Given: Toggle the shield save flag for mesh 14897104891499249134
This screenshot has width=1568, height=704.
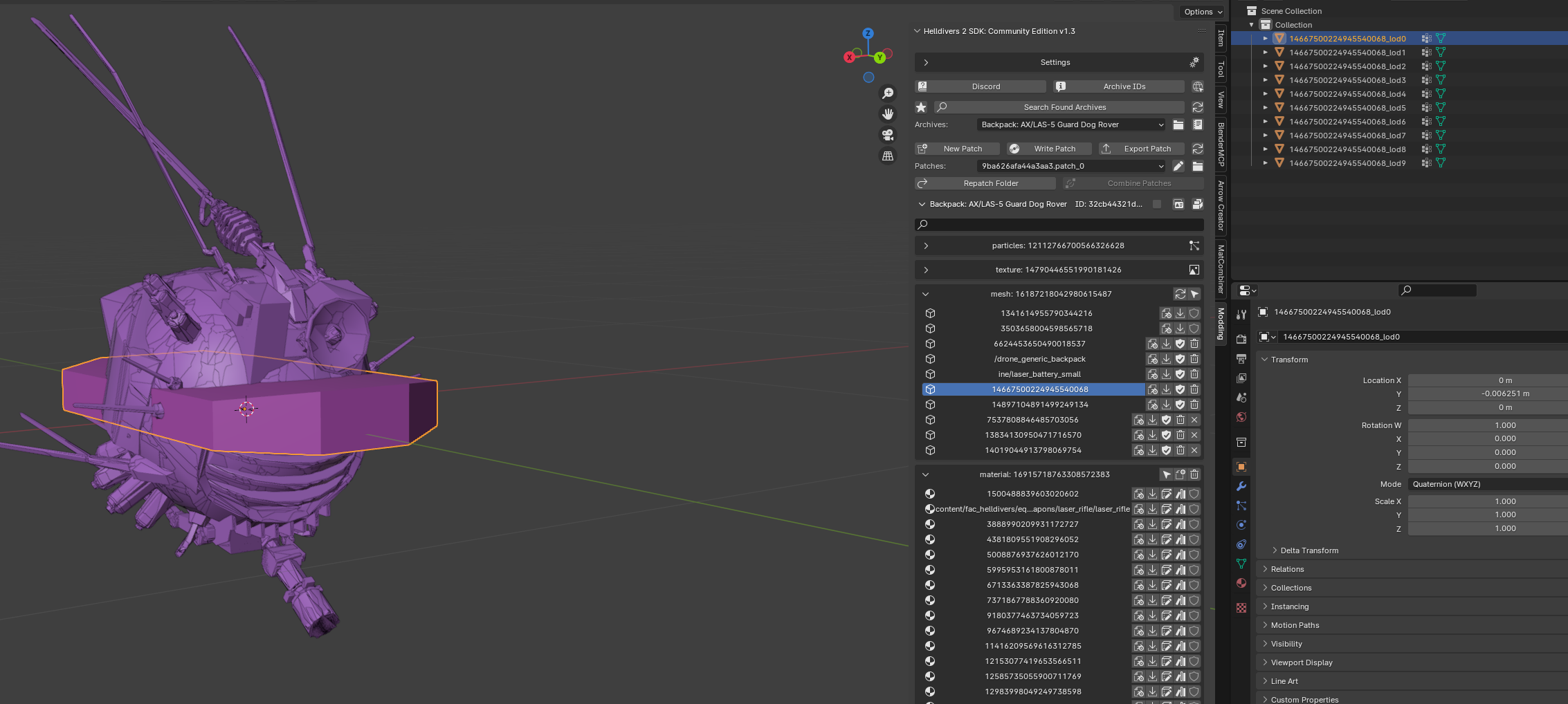Looking at the screenshot, I should click(1180, 405).
